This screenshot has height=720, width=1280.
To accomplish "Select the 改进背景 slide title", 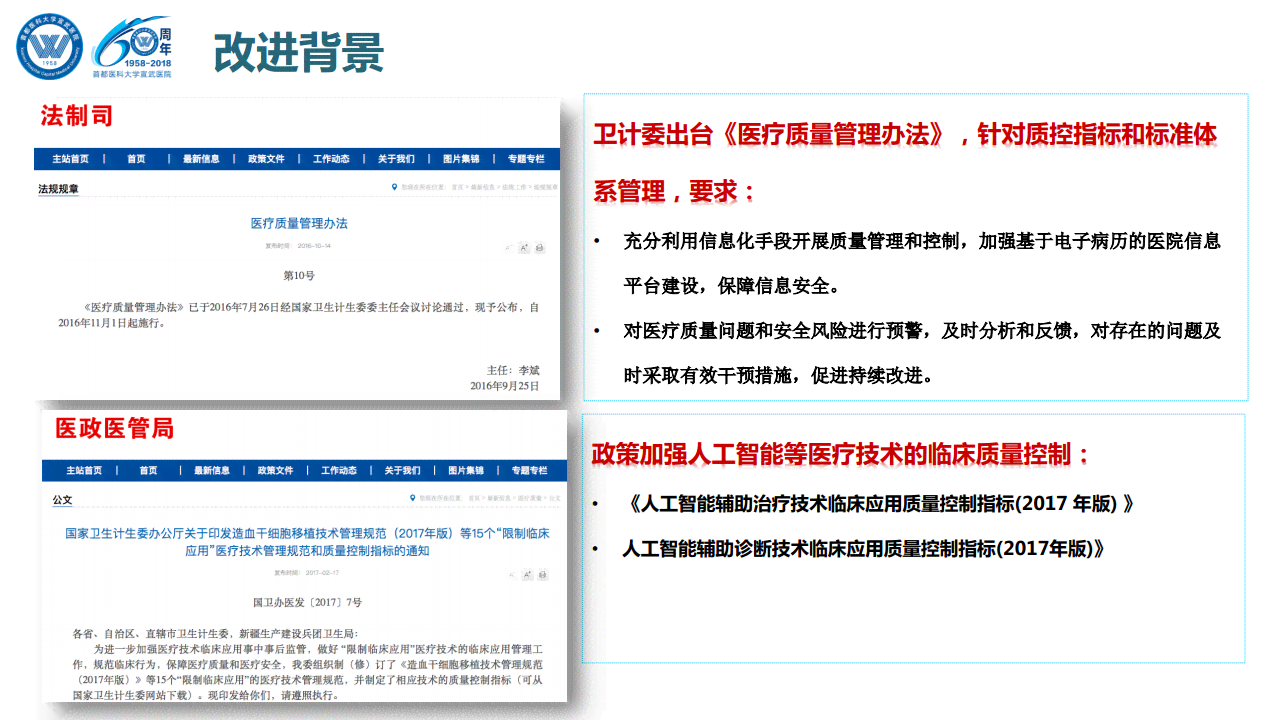I will [x=299, y=52].
